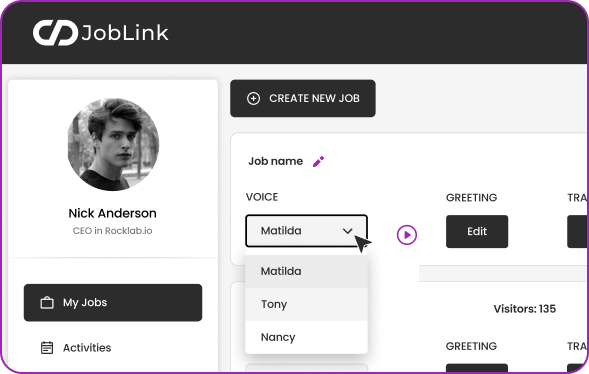
Task: Click the partially visible button under TRA column
Action: pos(578,231)
